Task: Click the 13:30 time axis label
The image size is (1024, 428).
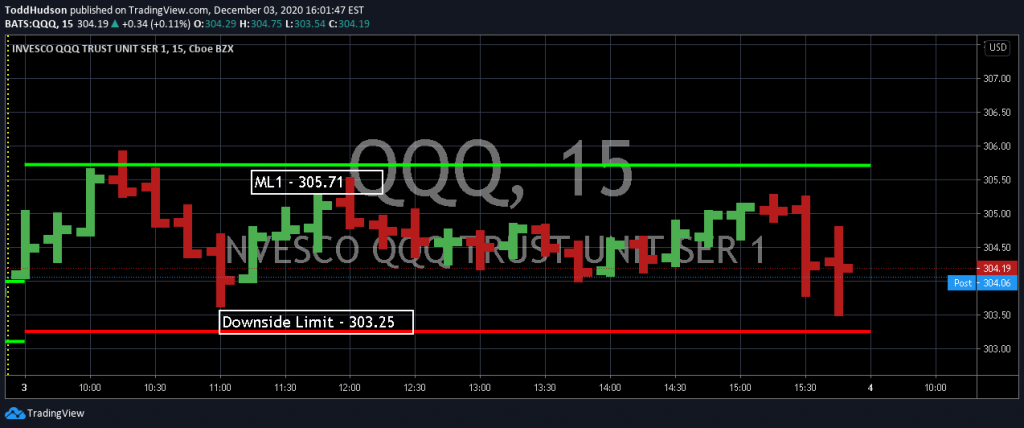Action: [x=545, y=387]
